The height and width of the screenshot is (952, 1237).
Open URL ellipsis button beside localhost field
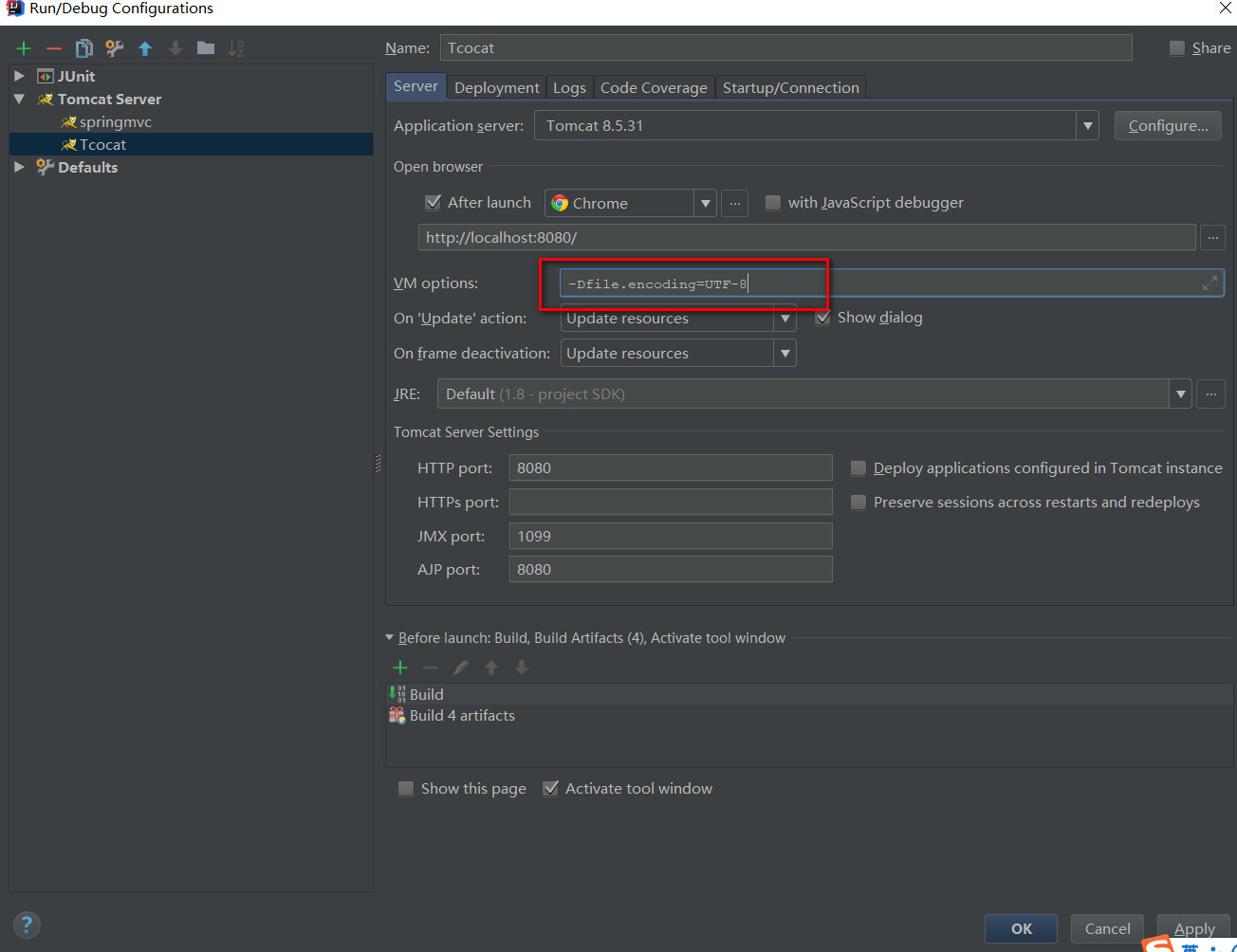click(1212, 238)
